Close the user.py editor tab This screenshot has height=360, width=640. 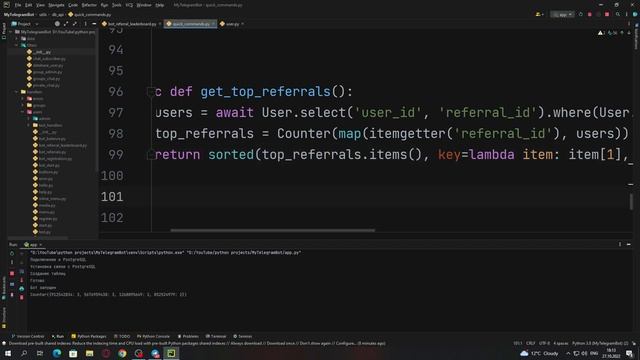click(242, 24)
